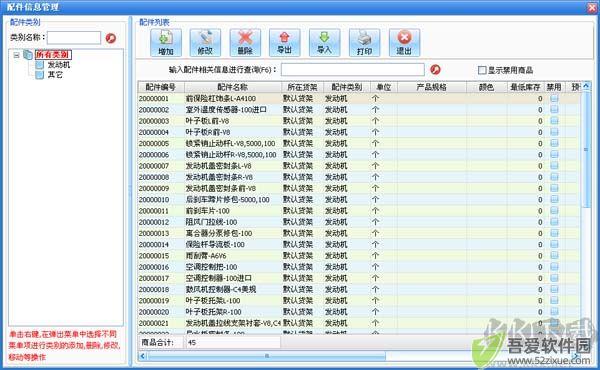Toggle 禁用 checkbox for row 20000003
The width and height of the screenshot is (600, 370).
click(554, 121)
